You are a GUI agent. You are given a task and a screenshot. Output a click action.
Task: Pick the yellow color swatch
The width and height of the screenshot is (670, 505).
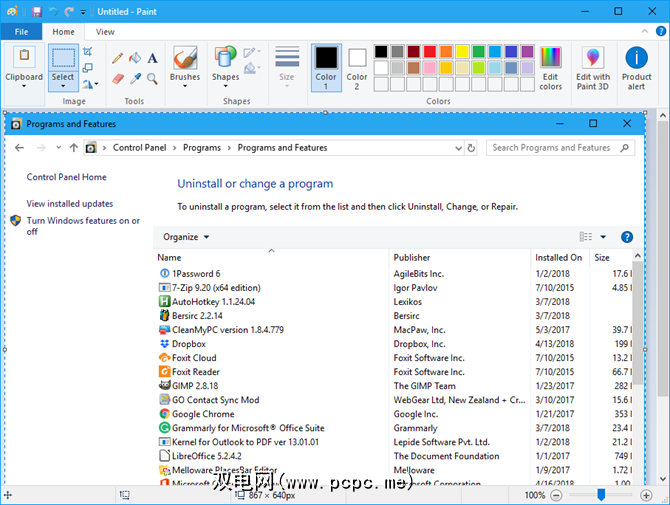click(462, 52)
